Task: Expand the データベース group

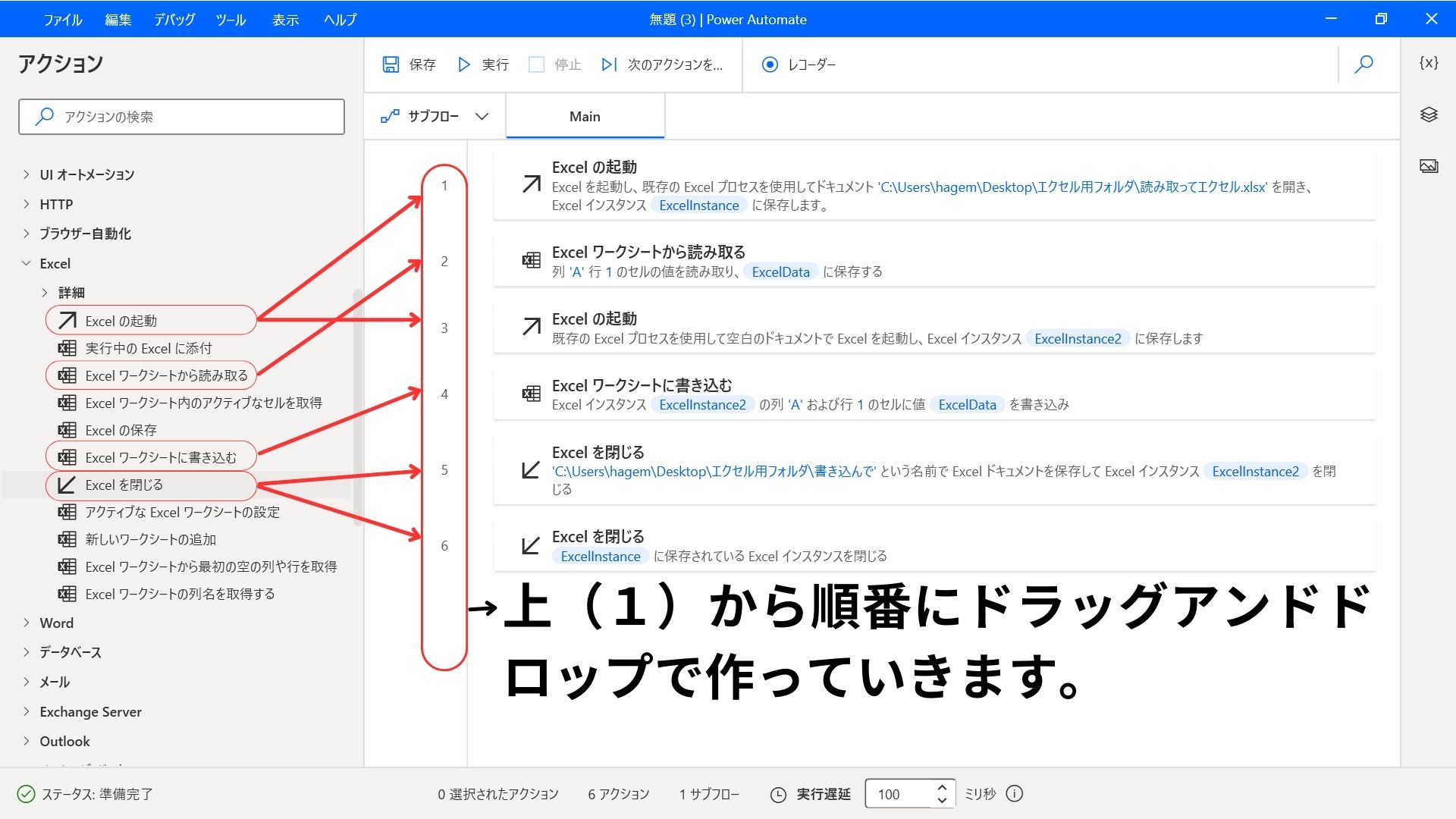Action: coord(26,652)
